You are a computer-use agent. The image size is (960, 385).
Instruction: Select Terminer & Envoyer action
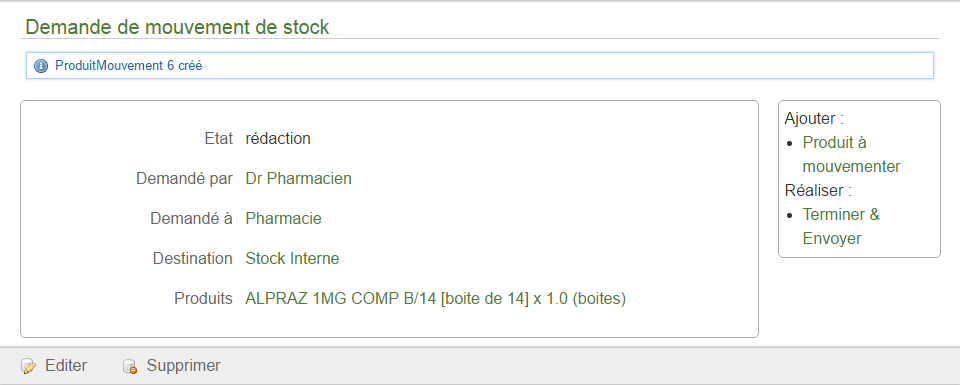tap(841, 226)
